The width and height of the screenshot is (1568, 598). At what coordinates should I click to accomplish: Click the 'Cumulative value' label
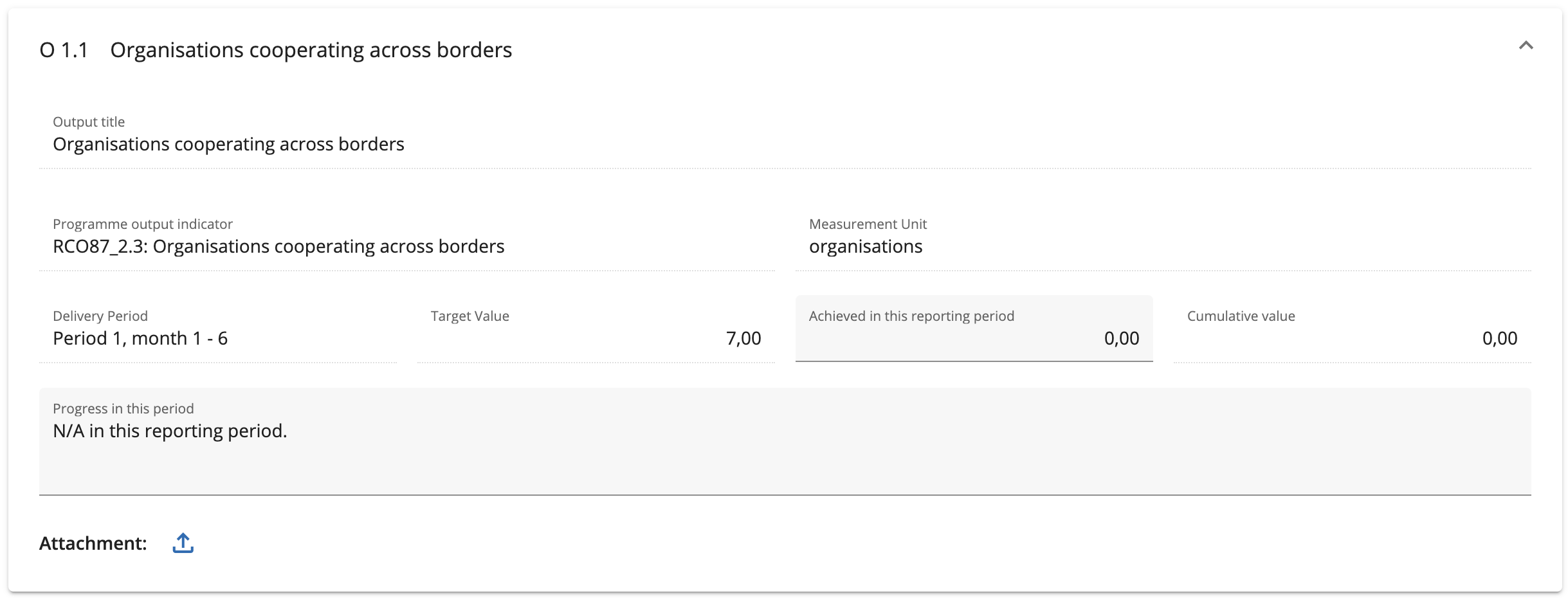(x=1241, y=316)
